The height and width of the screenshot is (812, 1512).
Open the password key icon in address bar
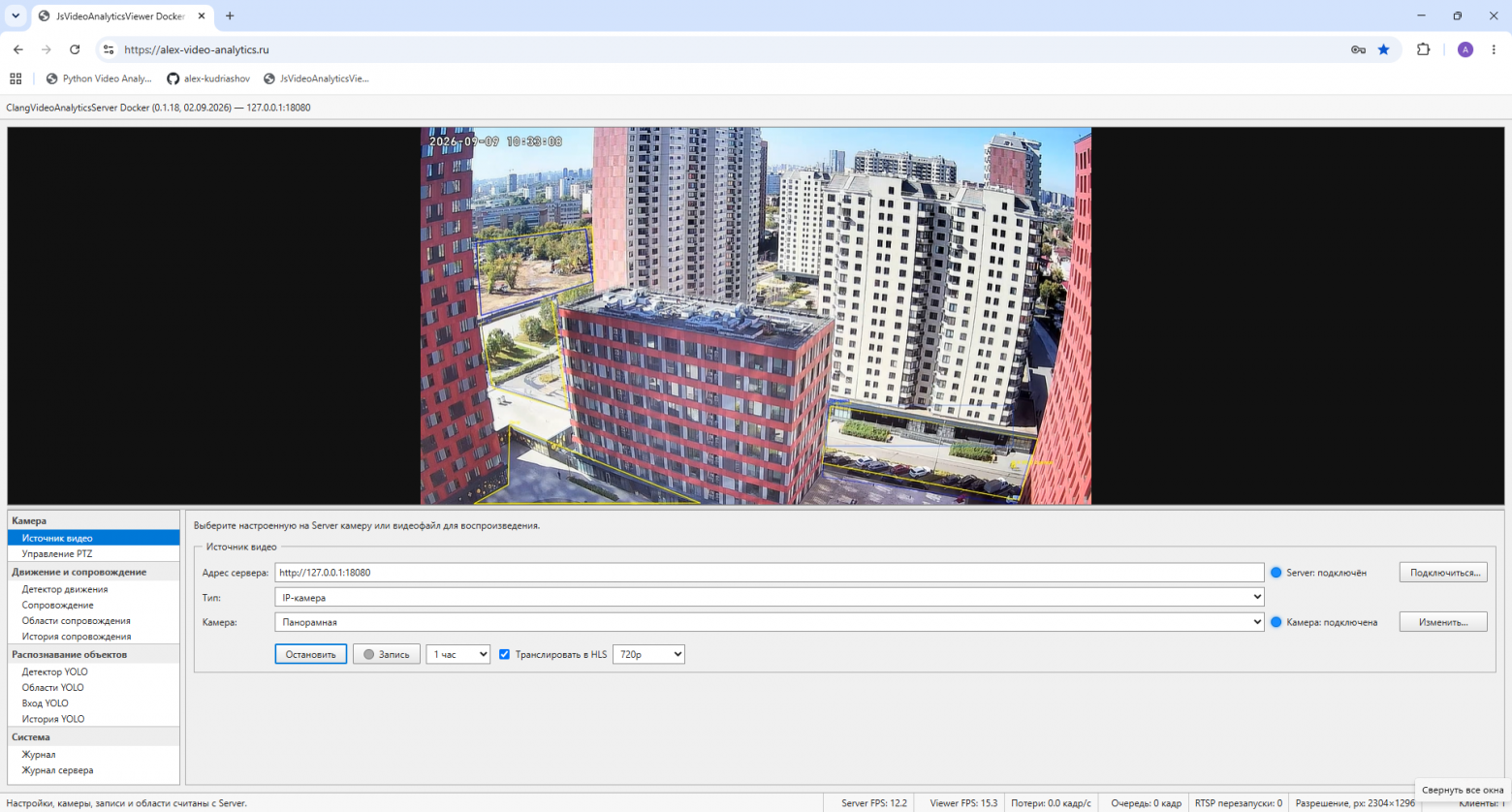(x=1358, y=49)
